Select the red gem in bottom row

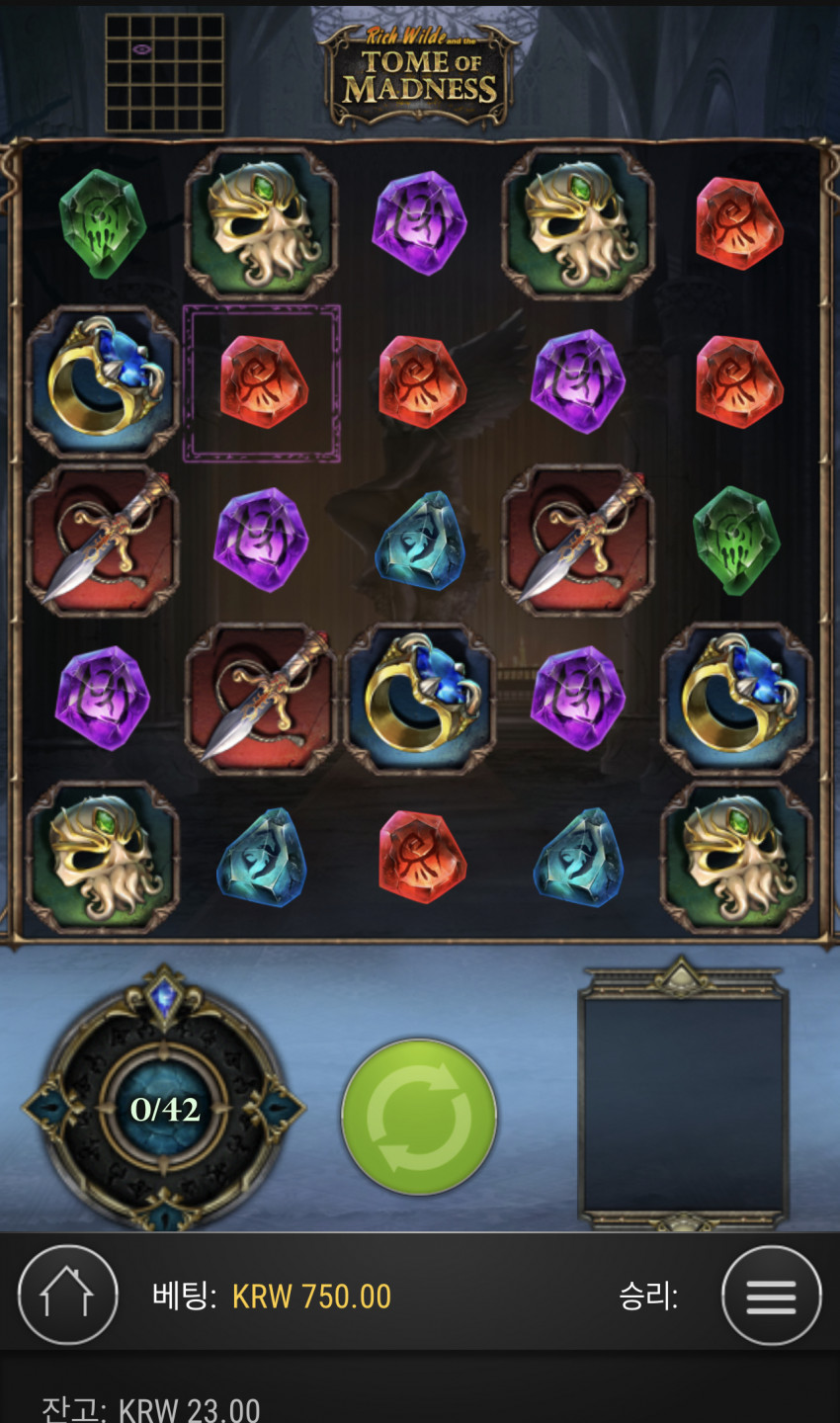click(421, 857)
